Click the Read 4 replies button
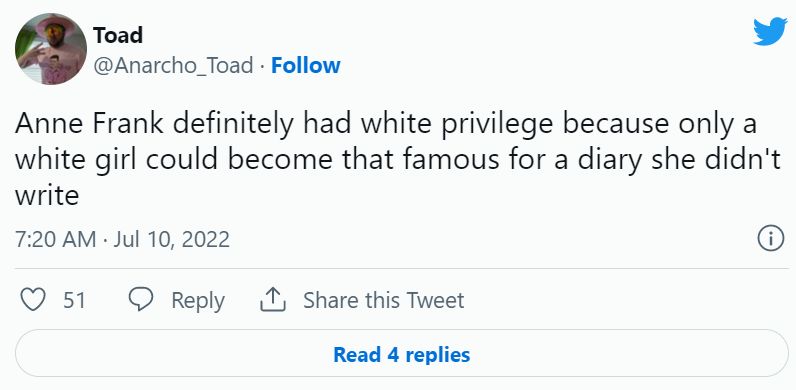Screen dimensions: 796x390 point(402,353)
